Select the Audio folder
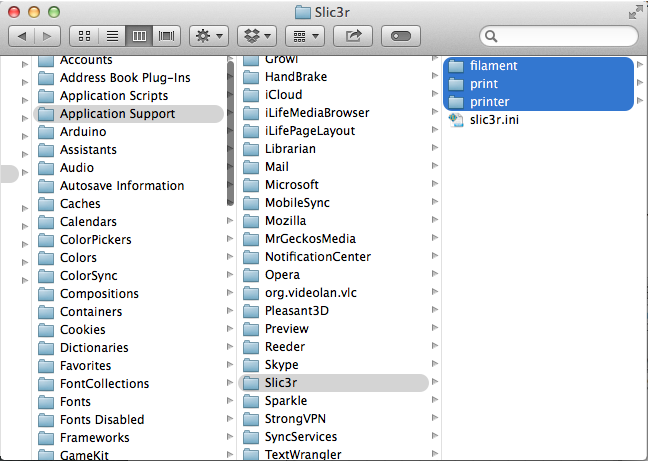 tap(128, 168)
